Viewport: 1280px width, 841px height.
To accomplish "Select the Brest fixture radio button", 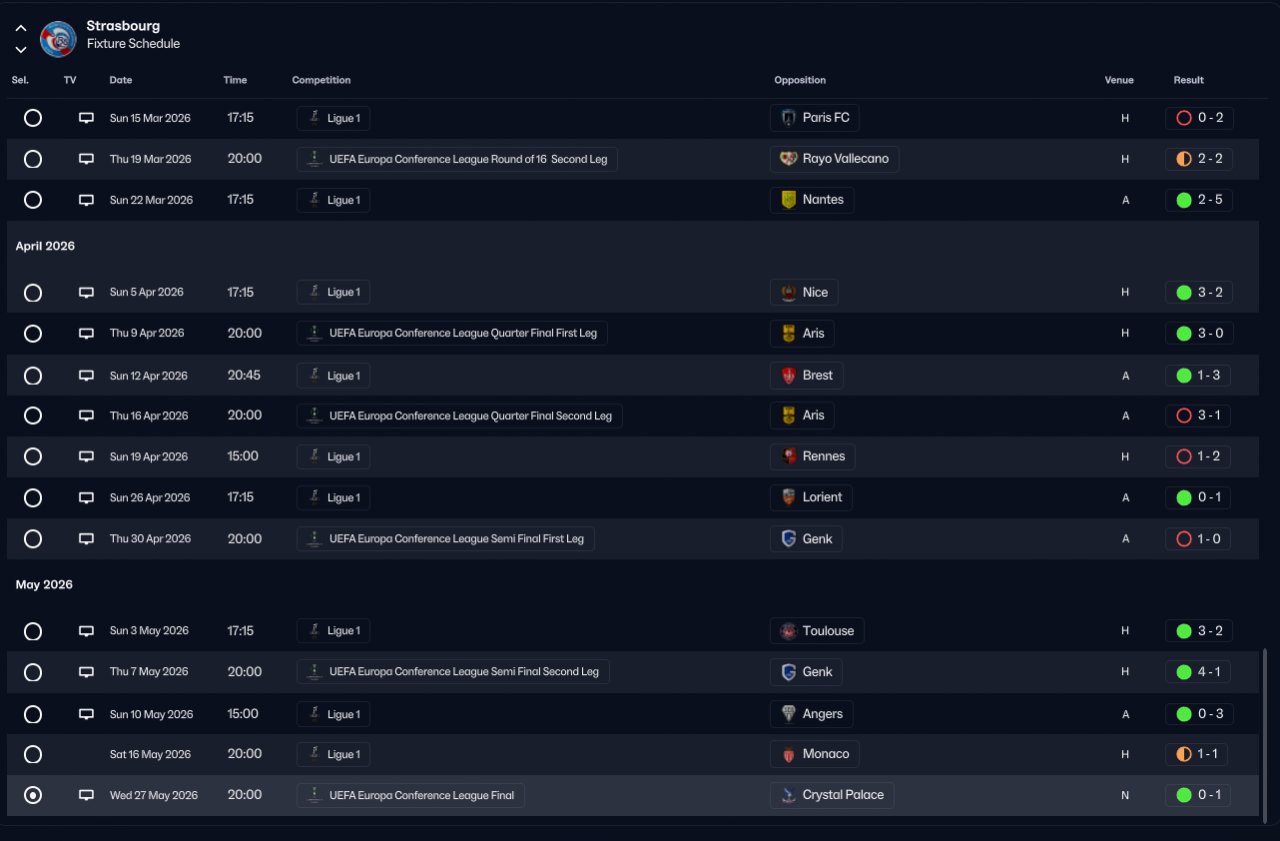I will [33, 376].
